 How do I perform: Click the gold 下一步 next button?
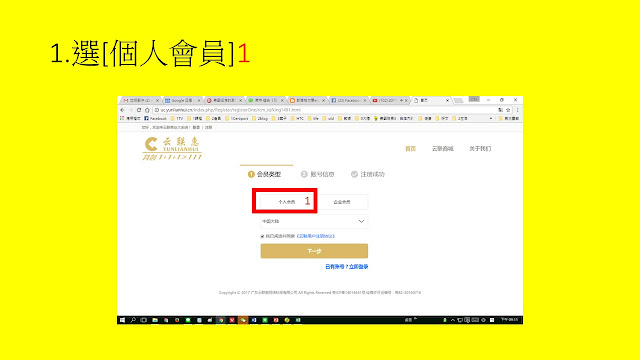[x=314, y=251]
